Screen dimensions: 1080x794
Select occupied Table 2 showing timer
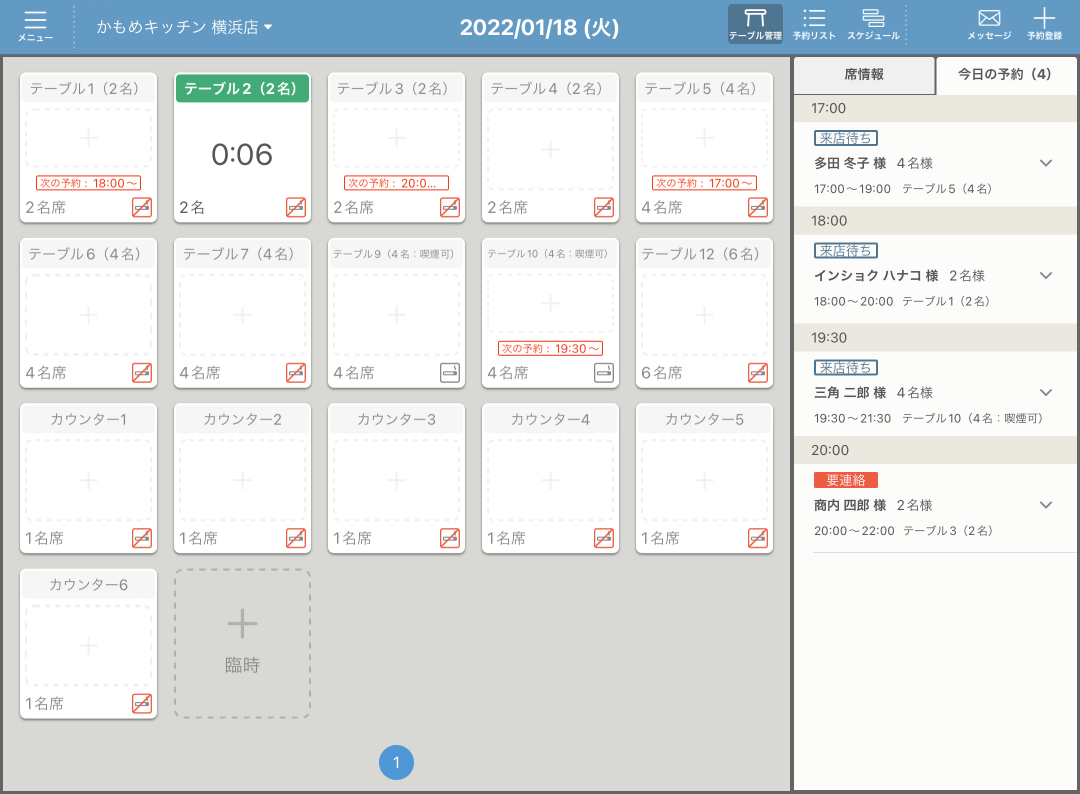(242, 154)
